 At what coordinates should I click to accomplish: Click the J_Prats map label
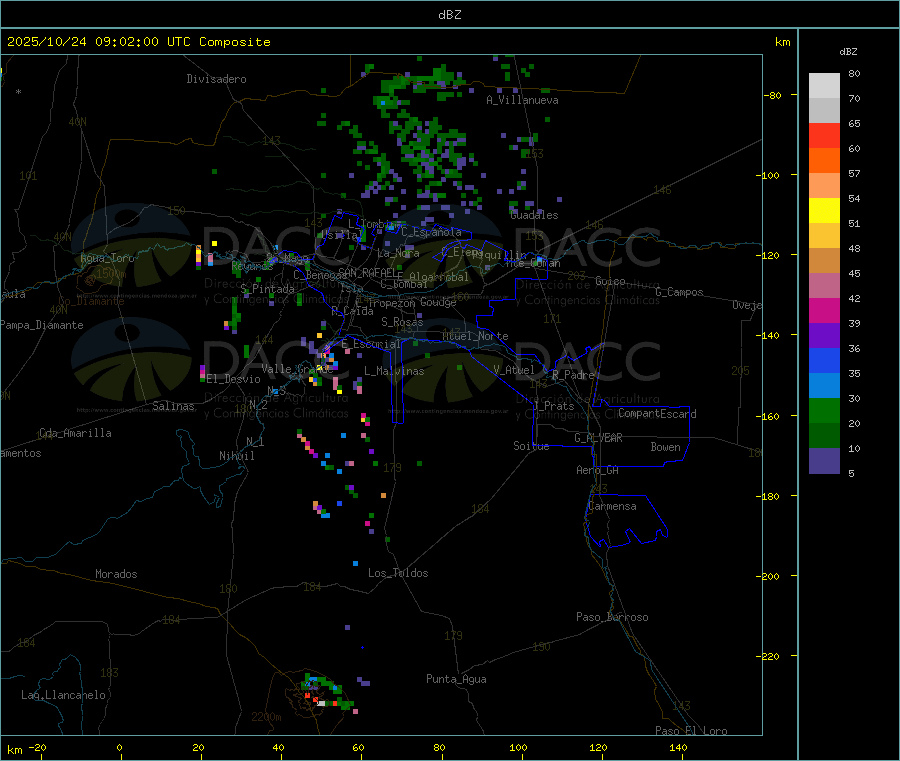pyautogui.click(x=553, y=406)
